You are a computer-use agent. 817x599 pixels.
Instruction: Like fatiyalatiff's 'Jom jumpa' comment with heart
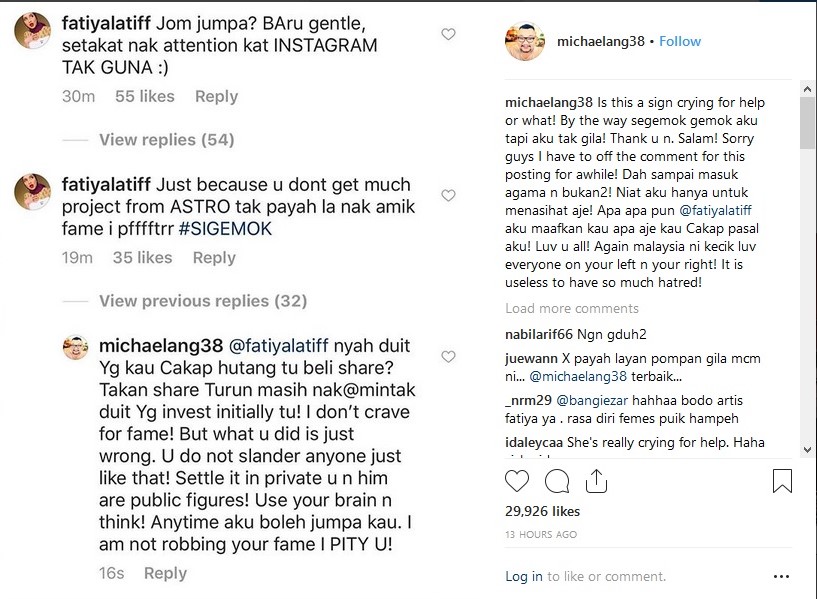click(448, 35)
